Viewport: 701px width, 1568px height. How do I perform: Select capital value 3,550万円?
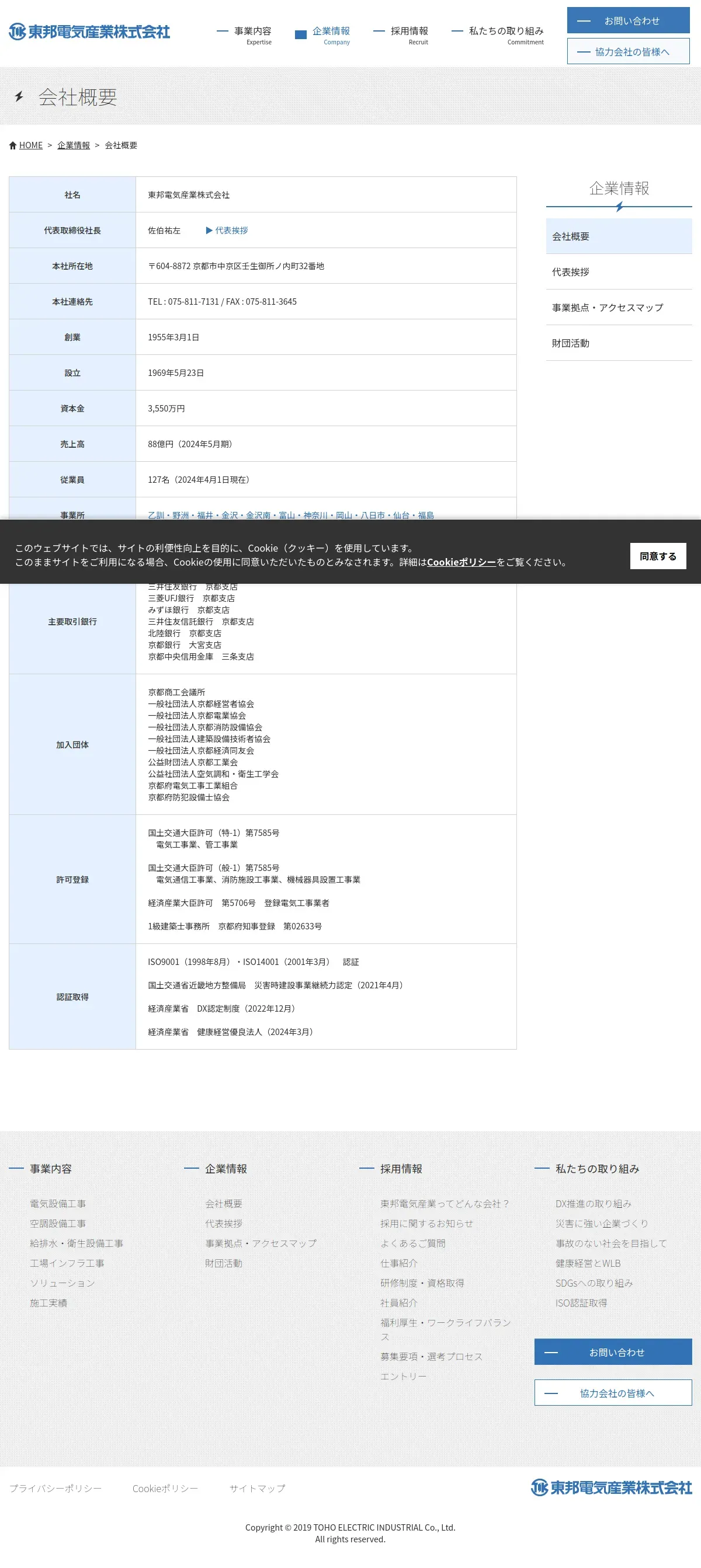(x=166, y=409)
